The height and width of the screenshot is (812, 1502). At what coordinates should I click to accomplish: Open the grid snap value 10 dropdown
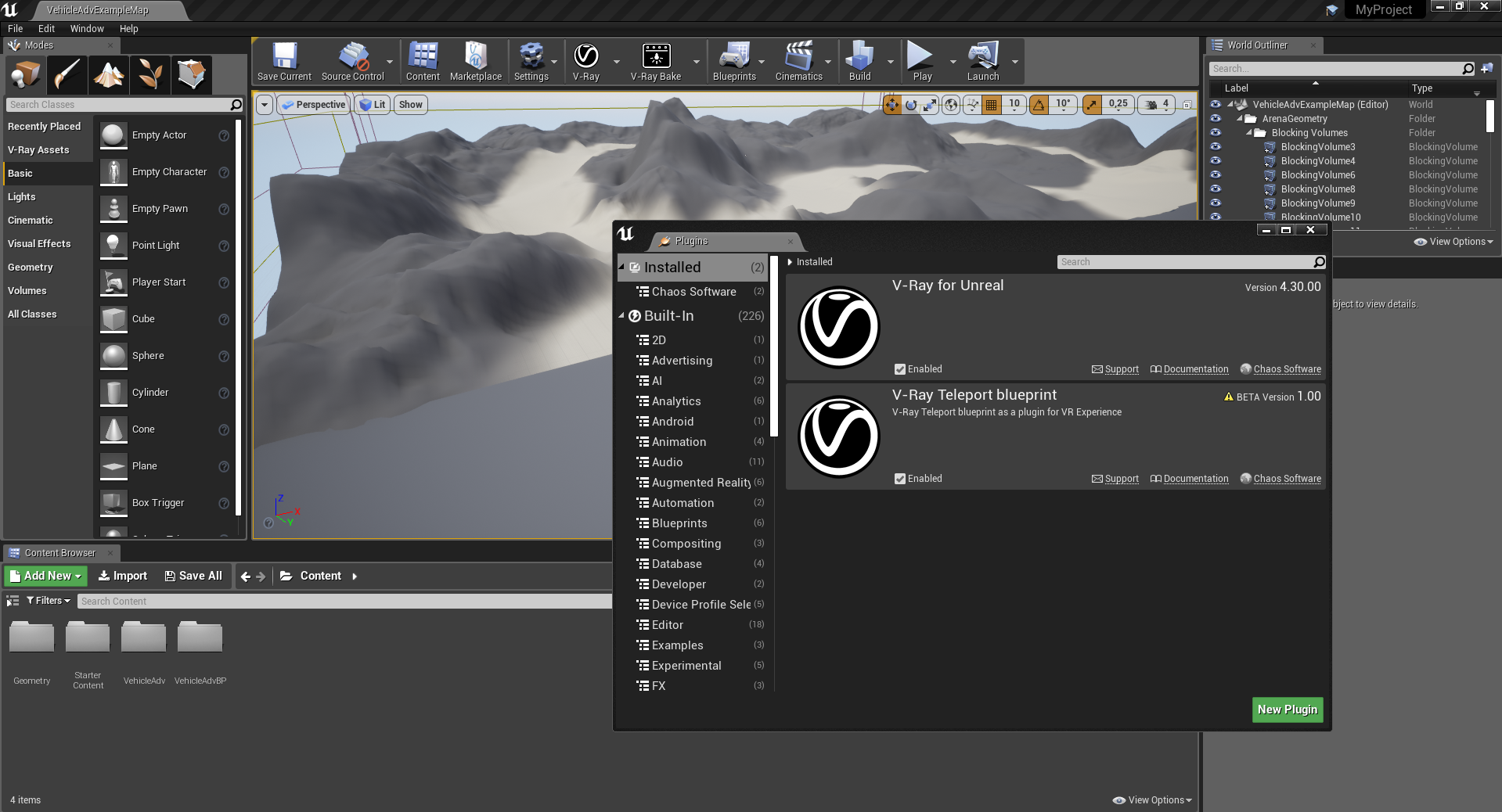click(1014, 105)
